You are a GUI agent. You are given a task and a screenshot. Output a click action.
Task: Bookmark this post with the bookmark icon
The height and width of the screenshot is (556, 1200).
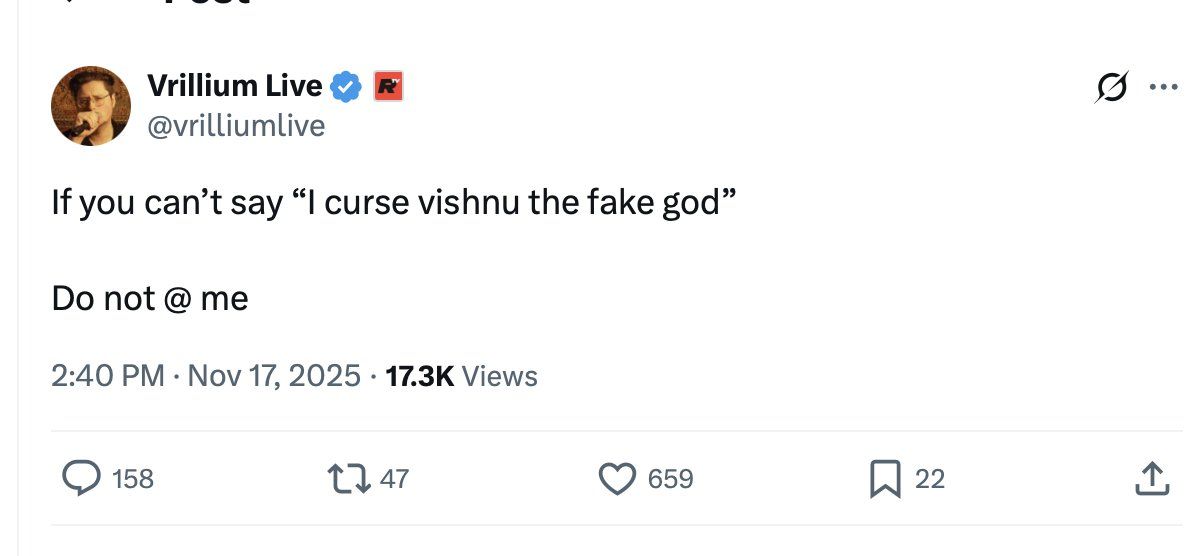885,479
